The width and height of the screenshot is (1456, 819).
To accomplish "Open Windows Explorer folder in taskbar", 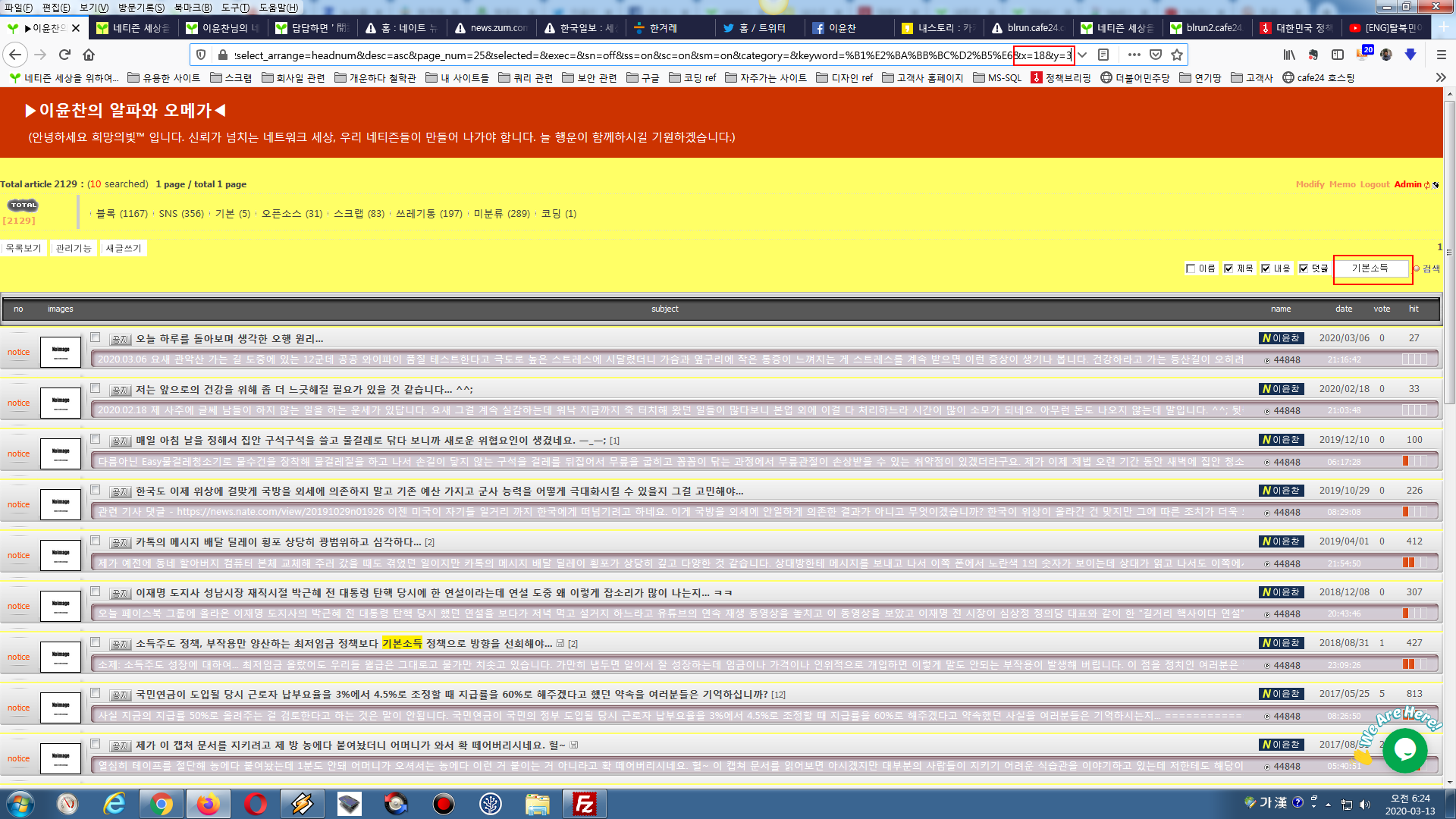I will pyautogui.click(x=537, y=804).
